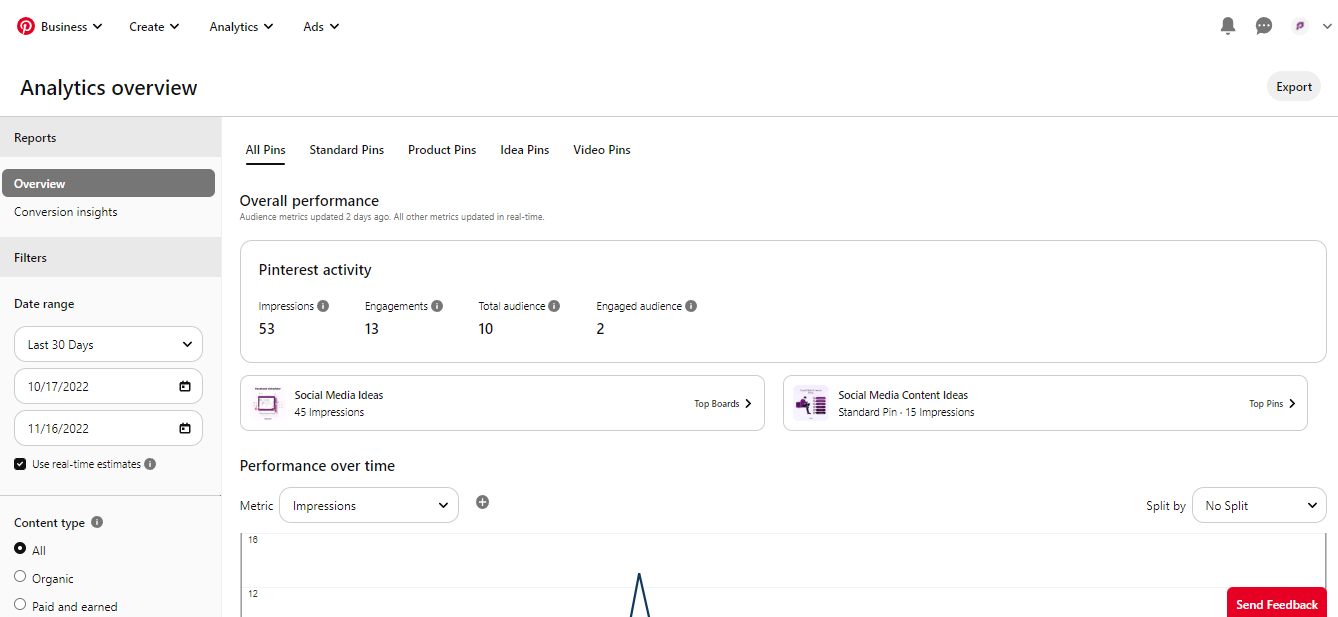This screenshot has width=1338, height=617.
Task: Click the Total audience value 10
Action: [x=486, y=329]
